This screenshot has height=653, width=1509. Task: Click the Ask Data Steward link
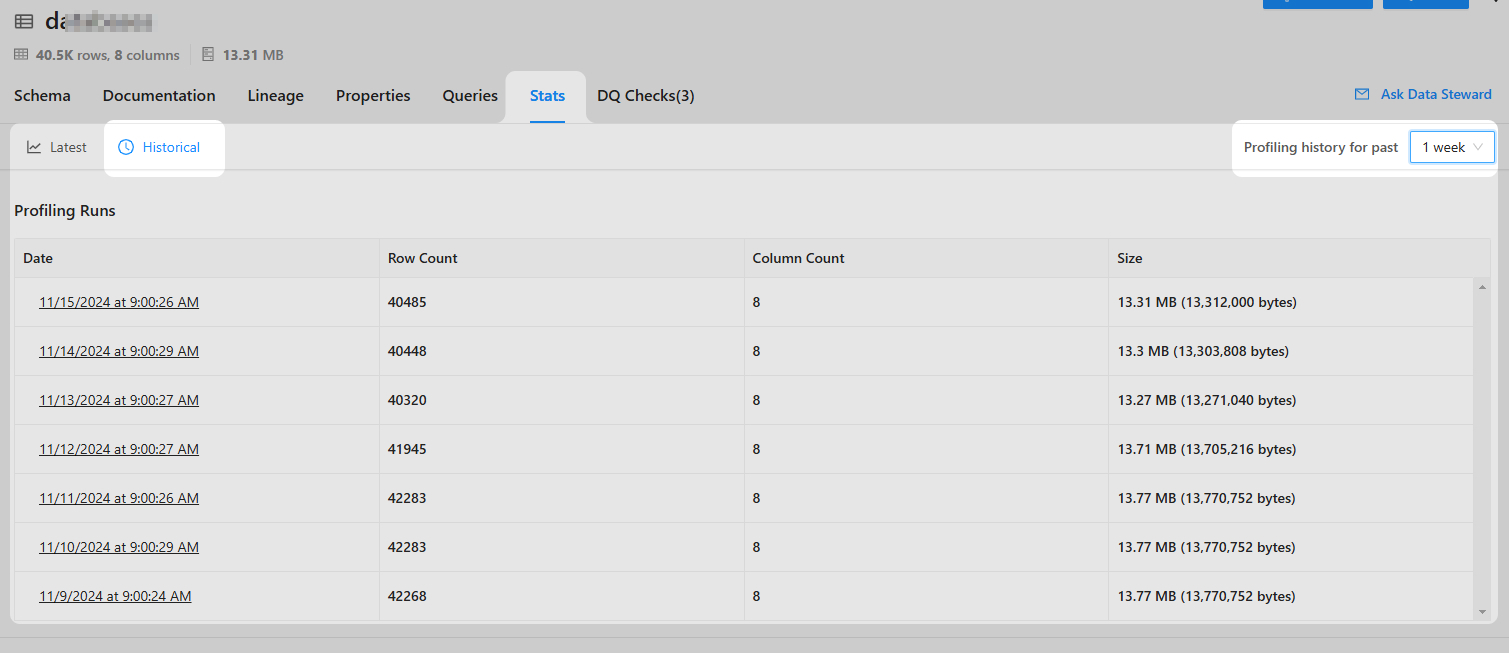point(1435,94)
